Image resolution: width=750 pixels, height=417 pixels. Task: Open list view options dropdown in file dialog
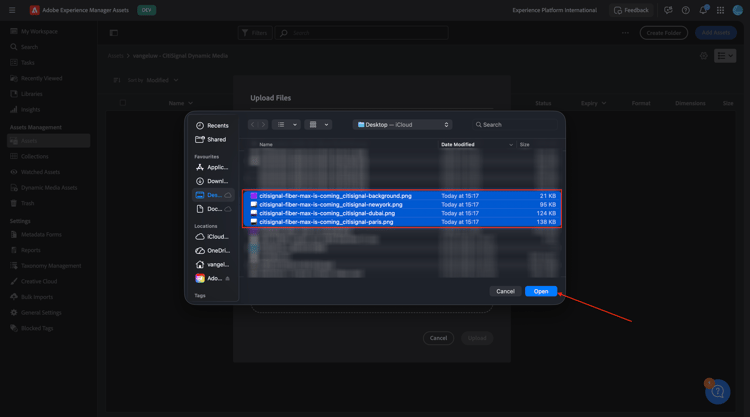(286, 125)
